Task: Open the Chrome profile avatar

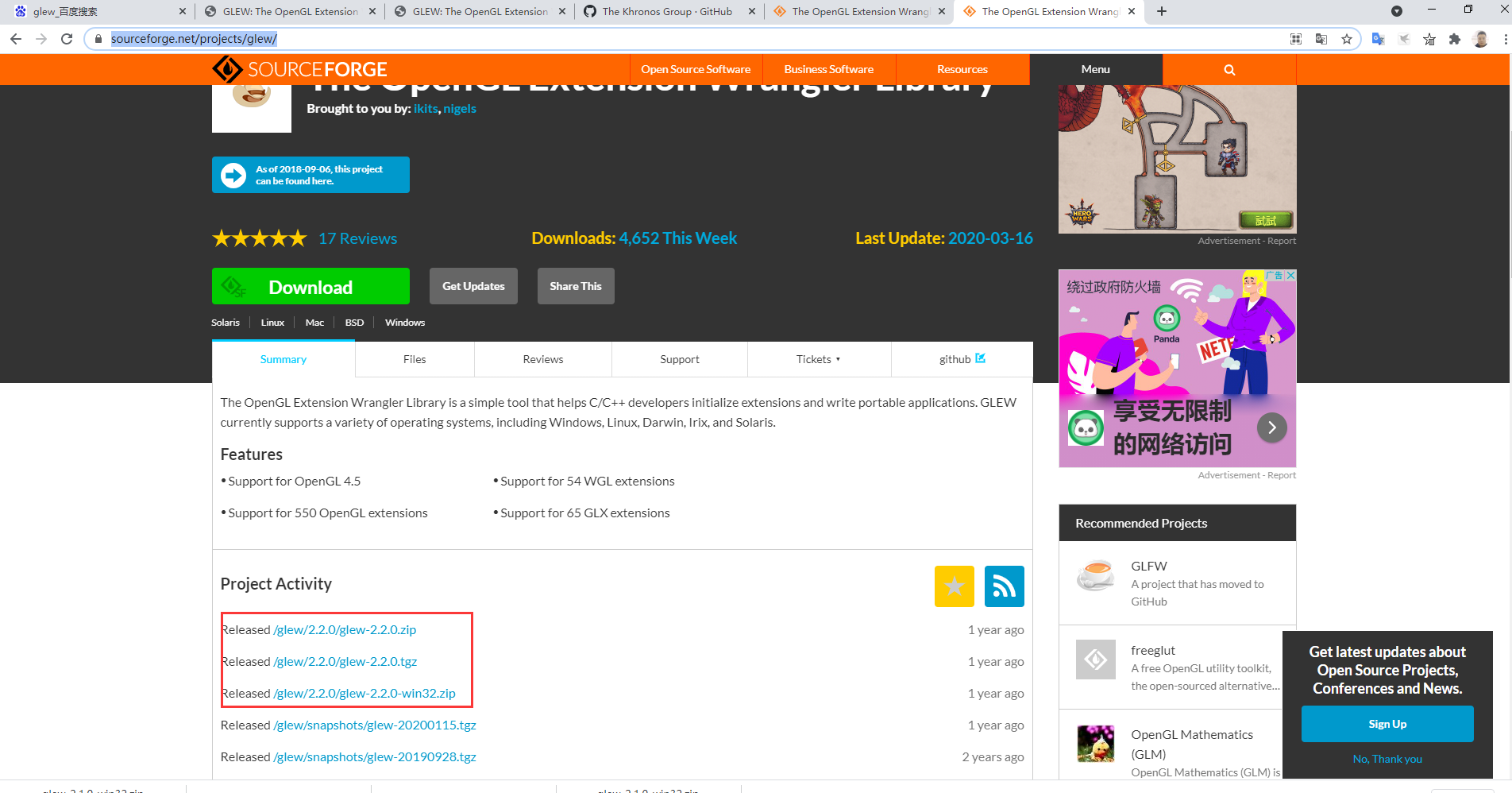Action: [x=1480, y=39]
